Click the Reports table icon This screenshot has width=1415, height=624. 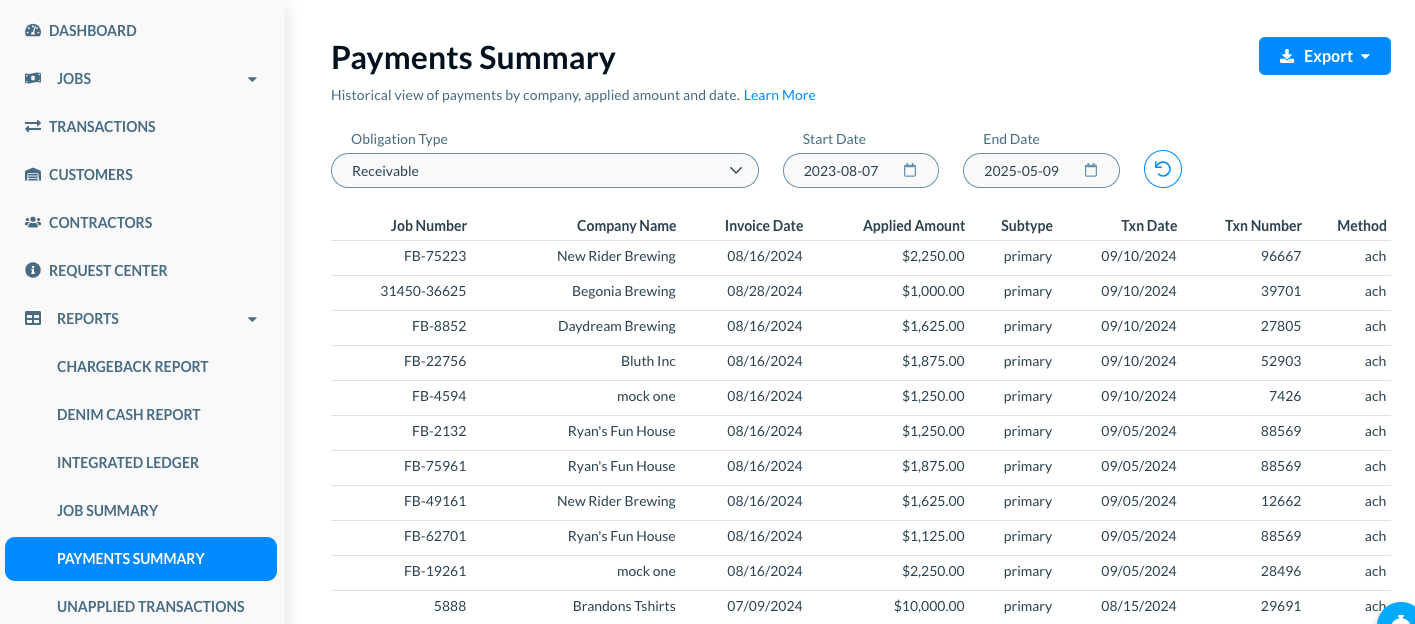click(33, 319)
